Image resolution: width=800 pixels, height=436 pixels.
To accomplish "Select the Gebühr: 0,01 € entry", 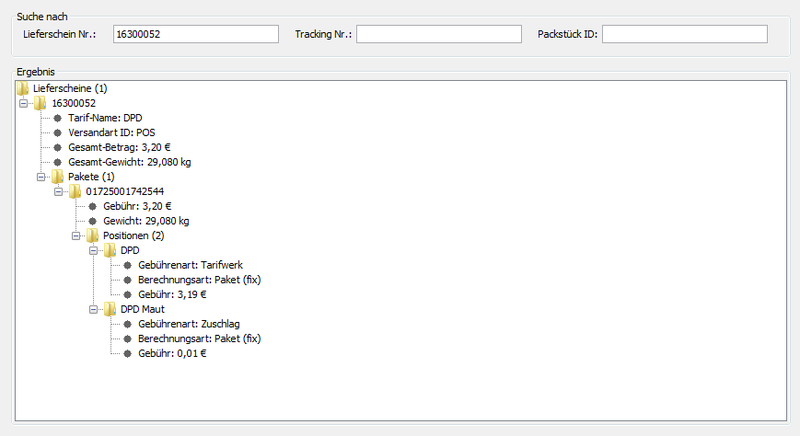I will point(172,353).
